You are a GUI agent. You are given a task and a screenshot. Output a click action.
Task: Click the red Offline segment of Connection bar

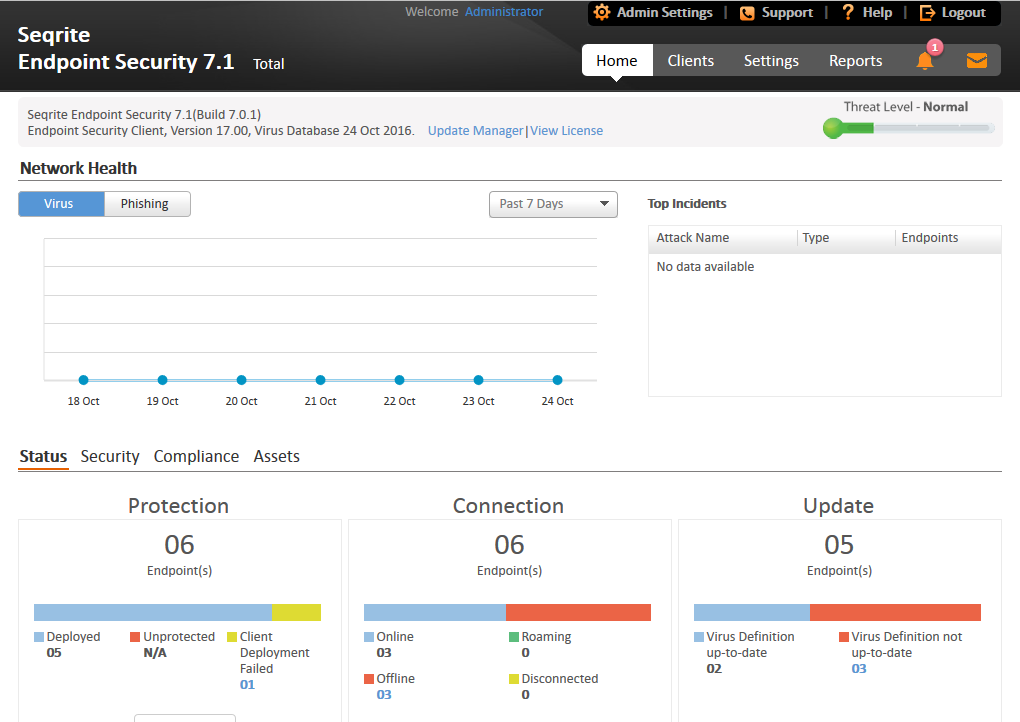pyautogui.click(x=578, y=612)
